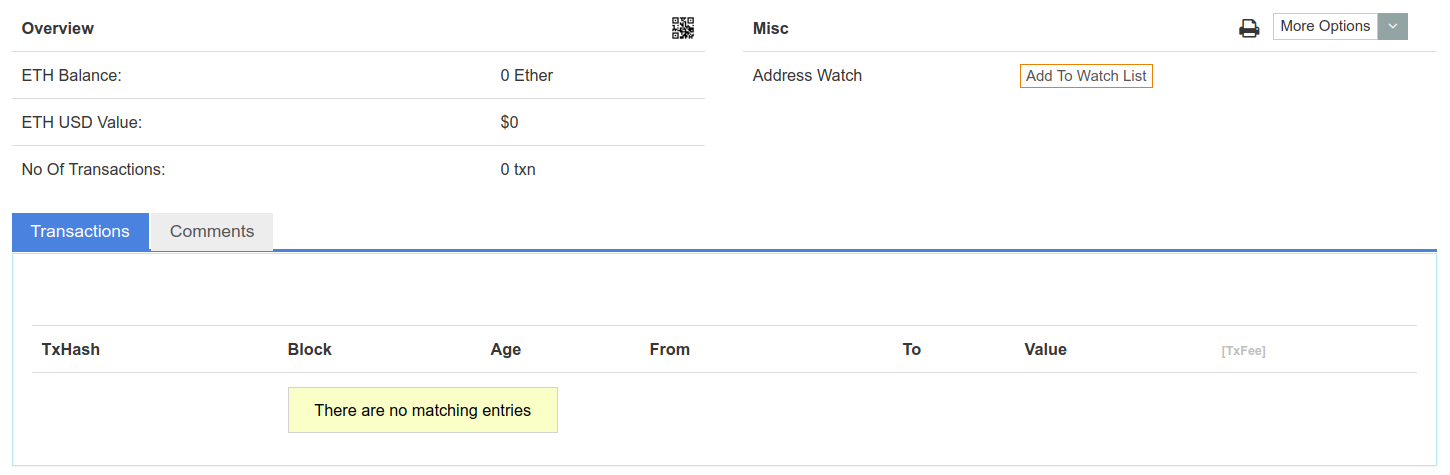Click the To column header
This screenshot has width=1450, height=475.
tap(911, 350)
